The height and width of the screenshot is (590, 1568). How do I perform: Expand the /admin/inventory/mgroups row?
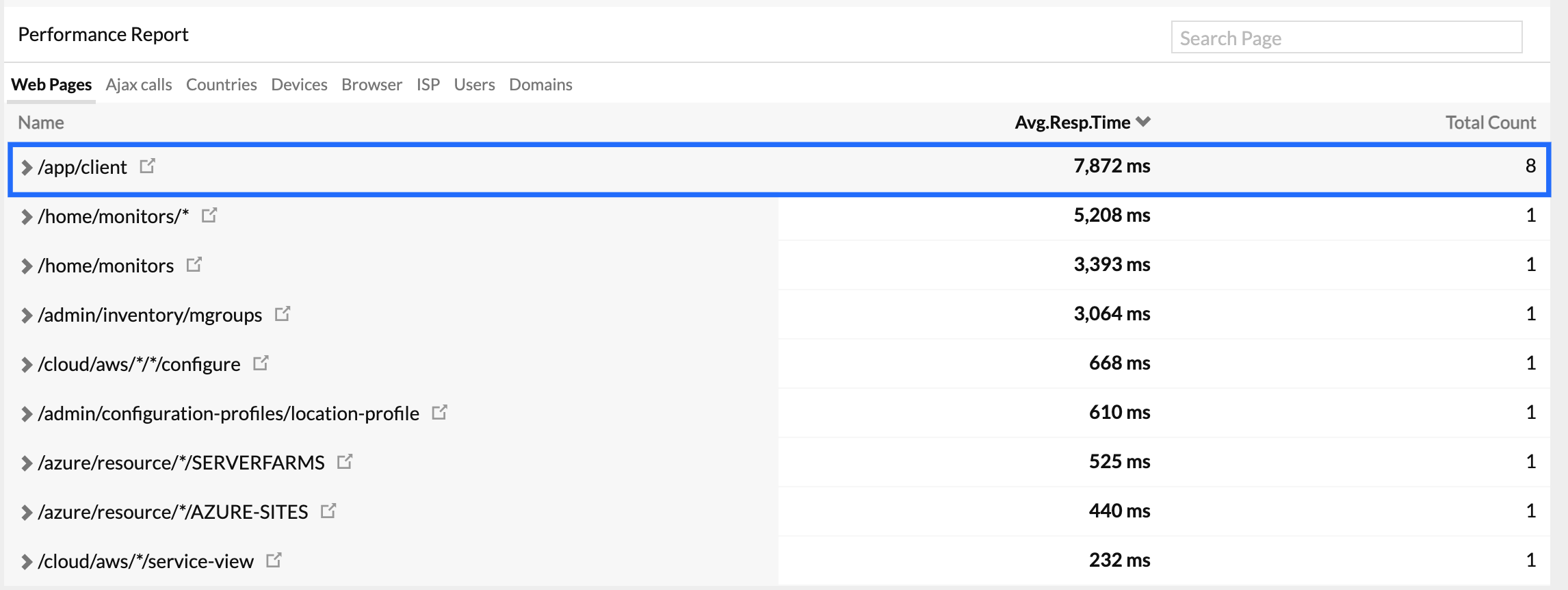click(x=27, y=316)
